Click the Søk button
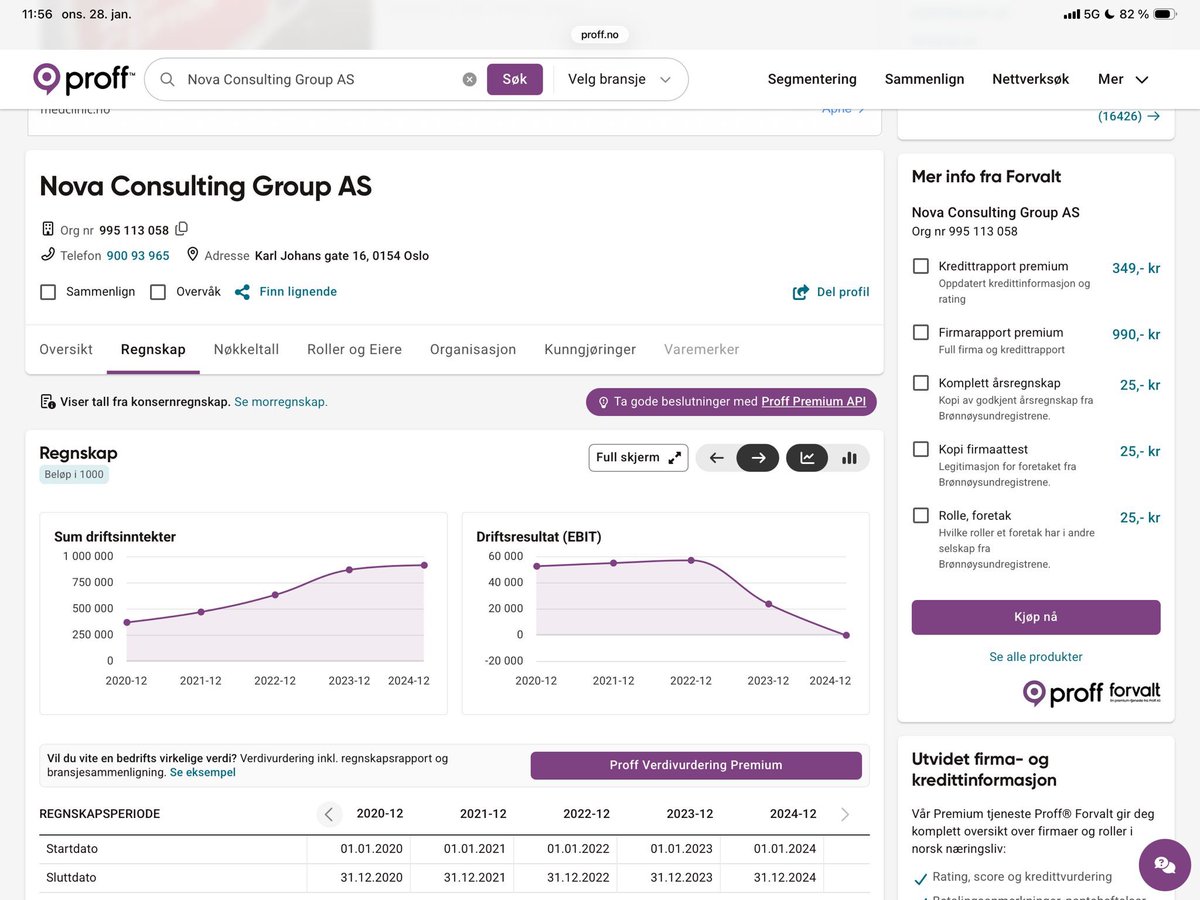Image resolution: width=1200 pixels, height=900 pixels. [x=515, y=79]
